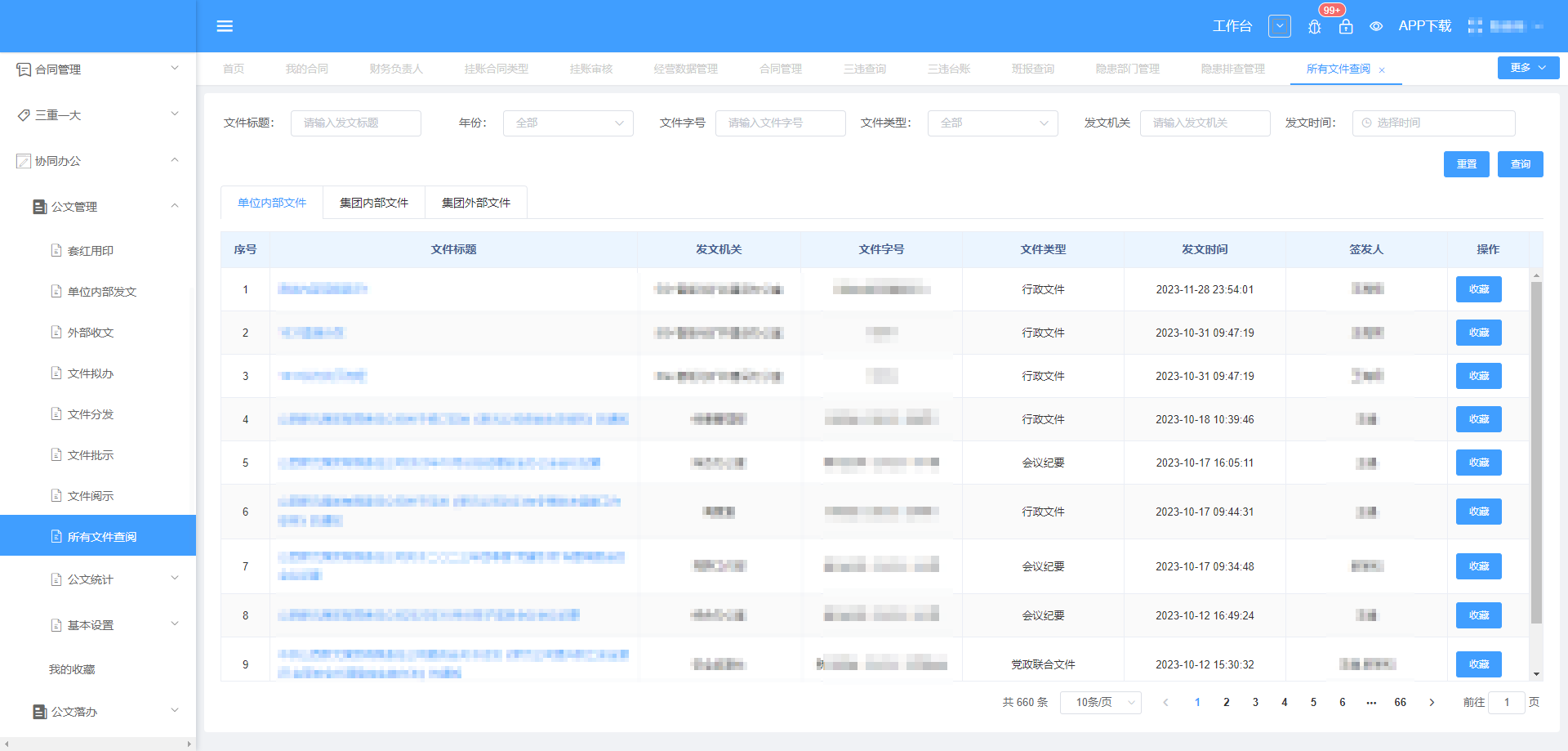The image size is (1568, 751).
Task: Click 收藏 for row 2
Action: coord(1479,333)
